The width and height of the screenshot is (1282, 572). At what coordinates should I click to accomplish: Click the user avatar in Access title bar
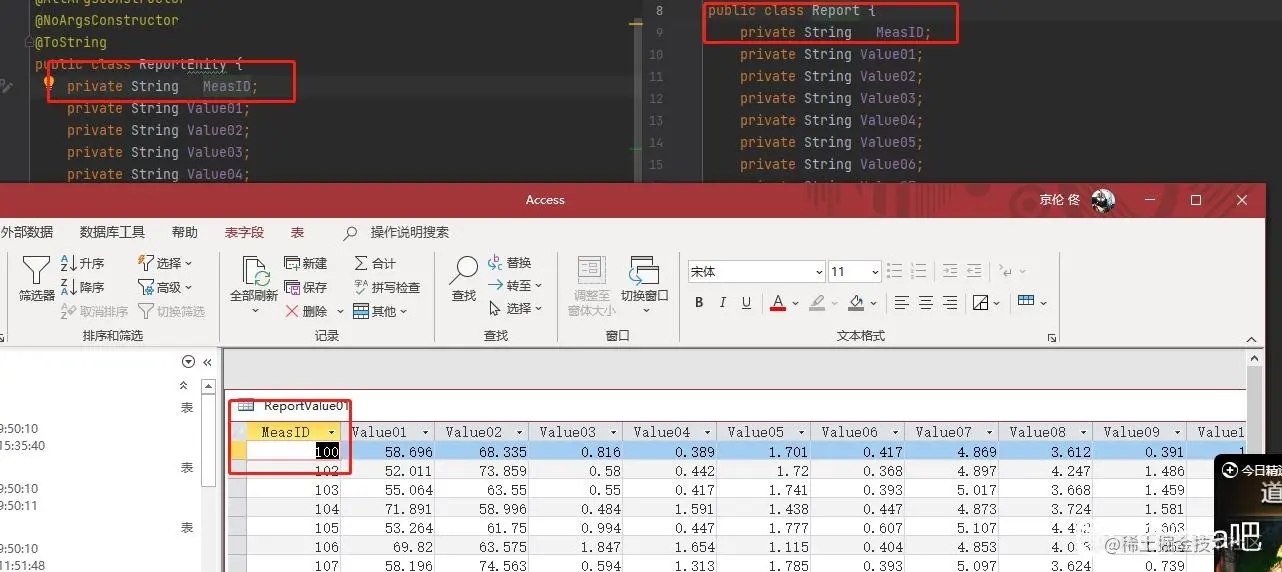[1103, 200]
